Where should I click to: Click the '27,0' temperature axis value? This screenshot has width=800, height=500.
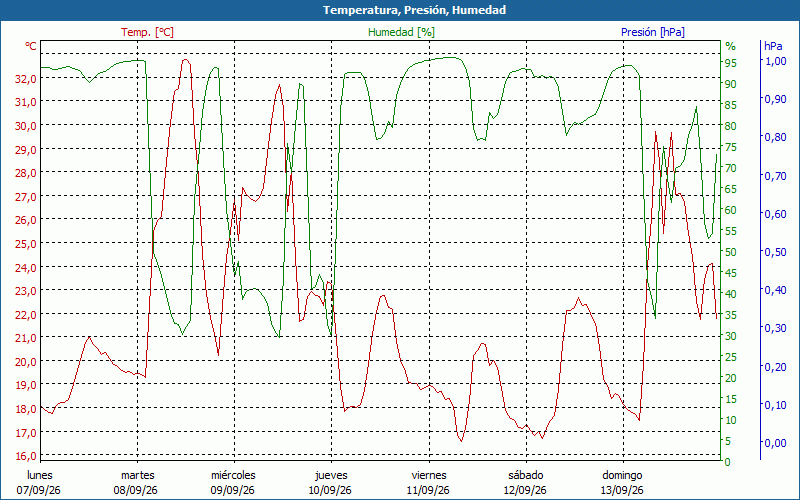pyautogui.click(x=26, y=197)
